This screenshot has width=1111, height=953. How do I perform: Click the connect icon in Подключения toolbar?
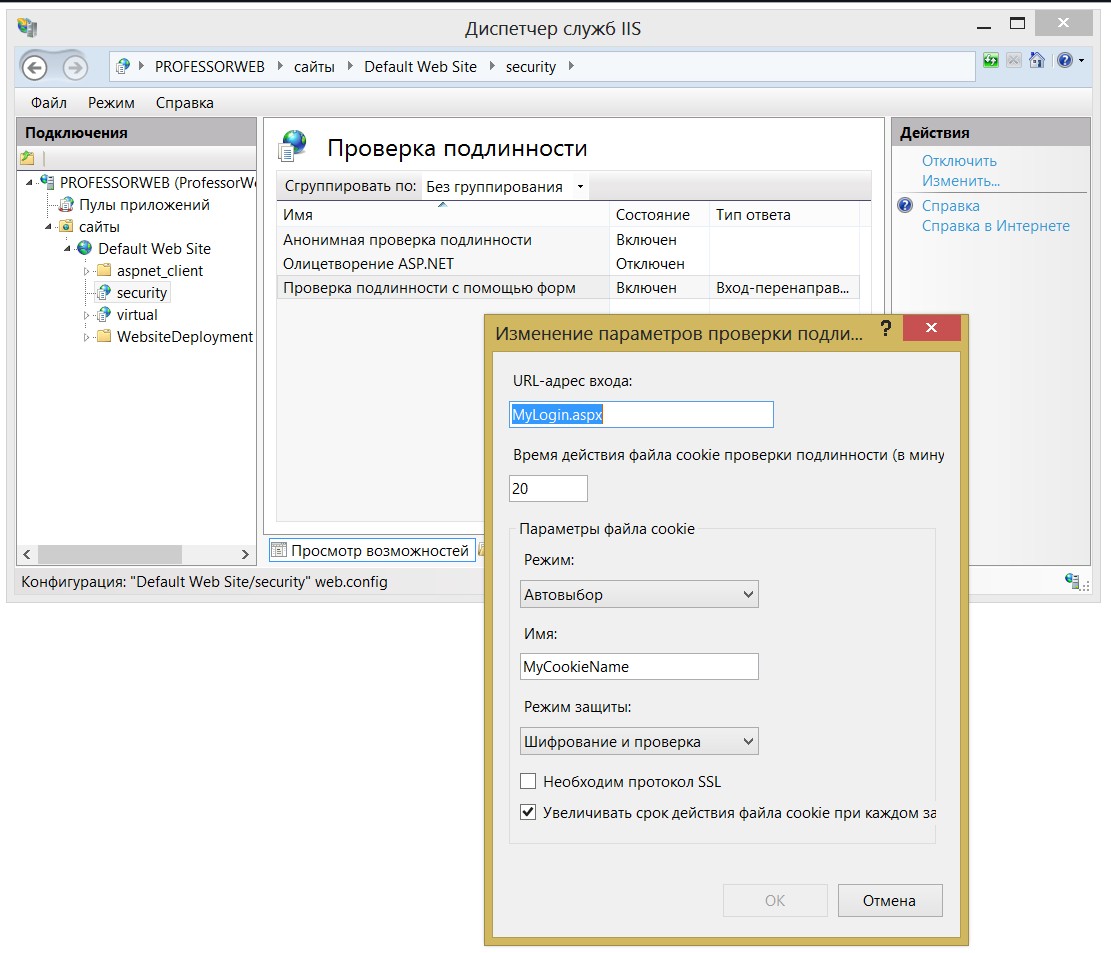click(27, 158)
